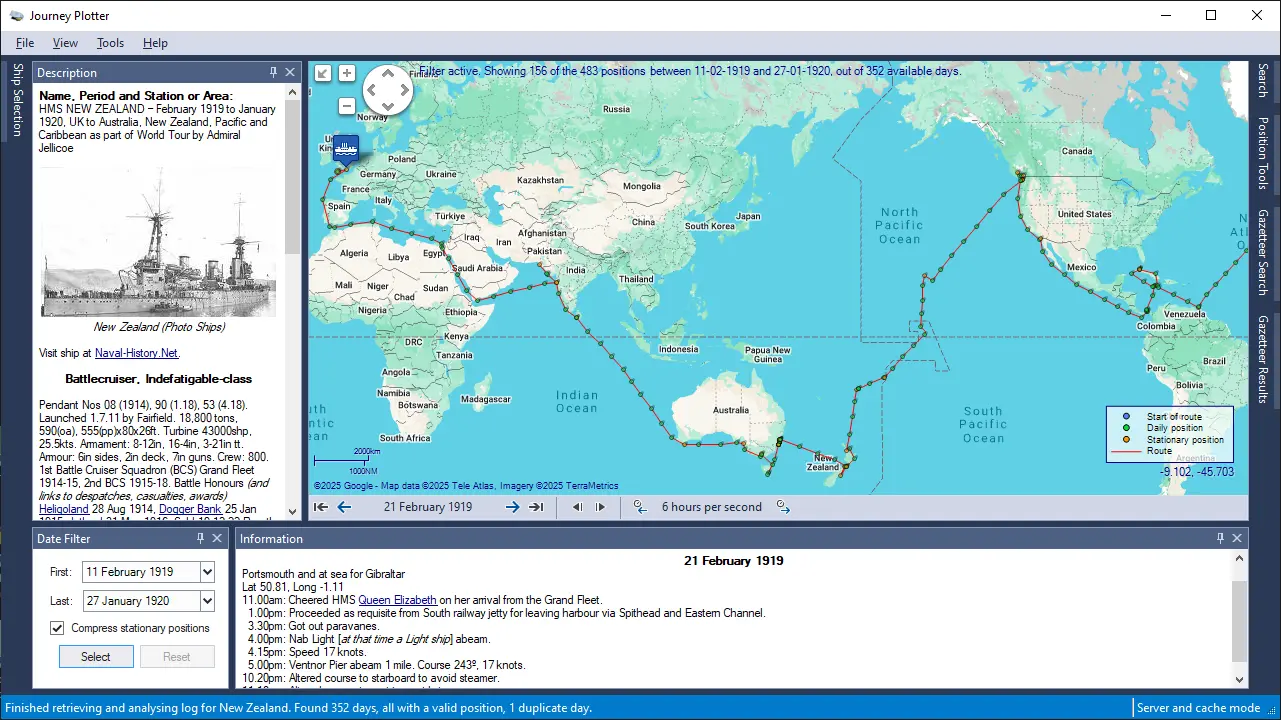Open the Heligoland battle honour link
This screenshot has height=720, width=1281.
click(x=64, y=509)
